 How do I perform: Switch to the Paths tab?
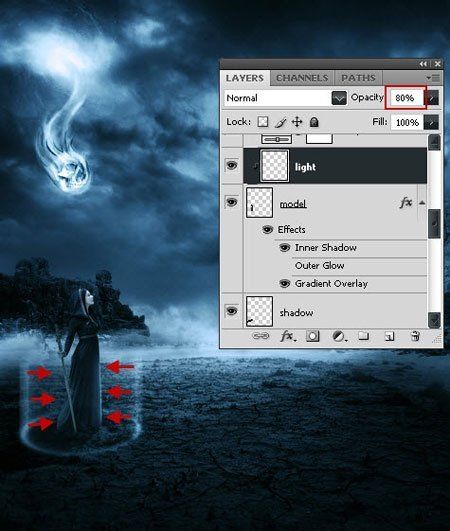358,78
